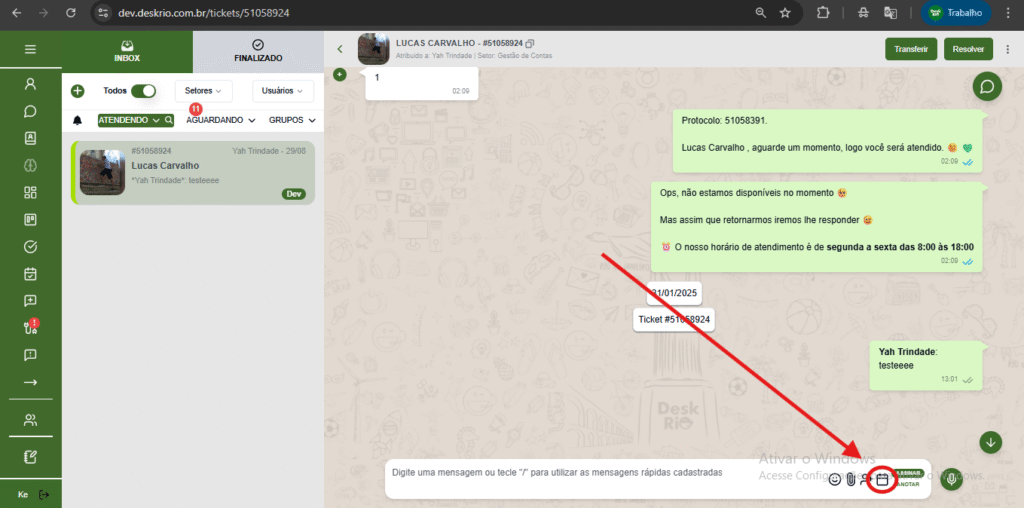Select the Inbox tab
This screenshot has height=508, width=1024.
(x=127, y=51)
